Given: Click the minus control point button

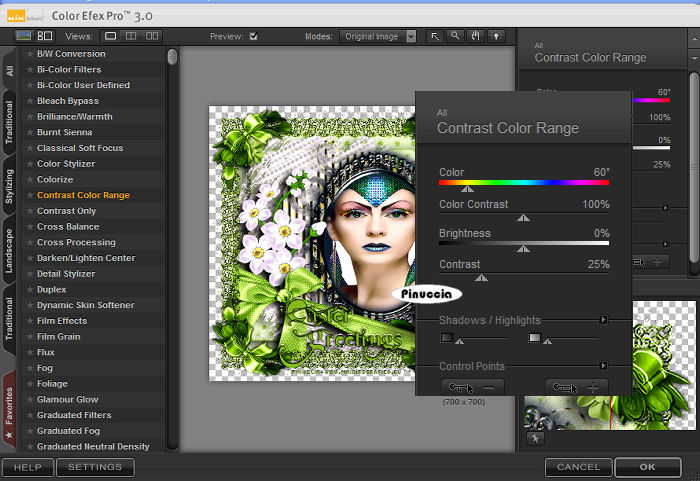Looking at the screenshot, I should (473, 387).
